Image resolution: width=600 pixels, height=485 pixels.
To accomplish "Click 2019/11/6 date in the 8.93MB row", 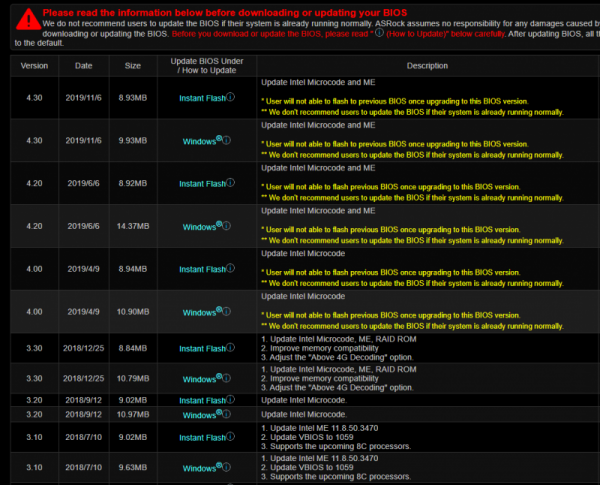I will [83, 98].
